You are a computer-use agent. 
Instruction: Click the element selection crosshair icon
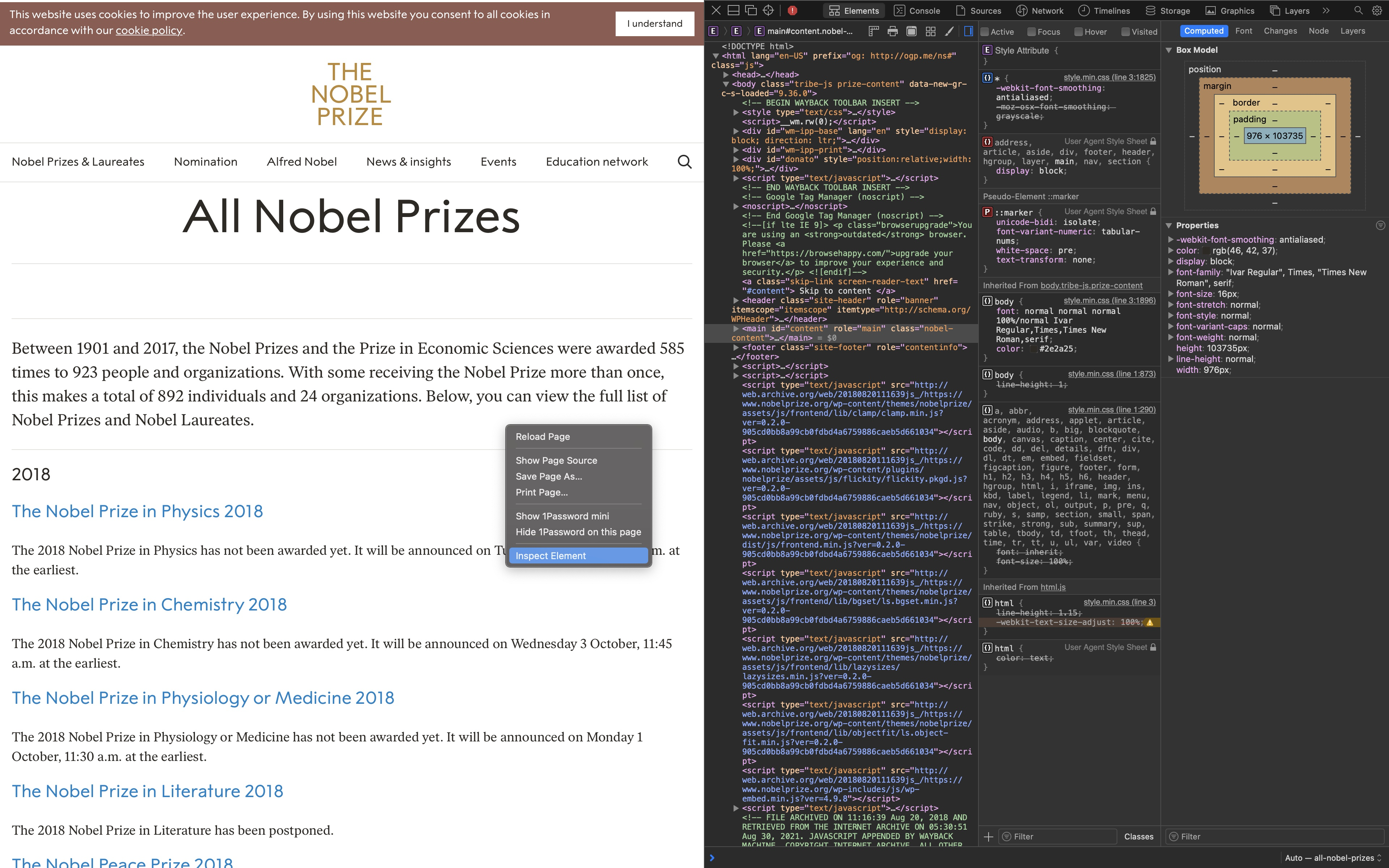click(x=768, y=10)
